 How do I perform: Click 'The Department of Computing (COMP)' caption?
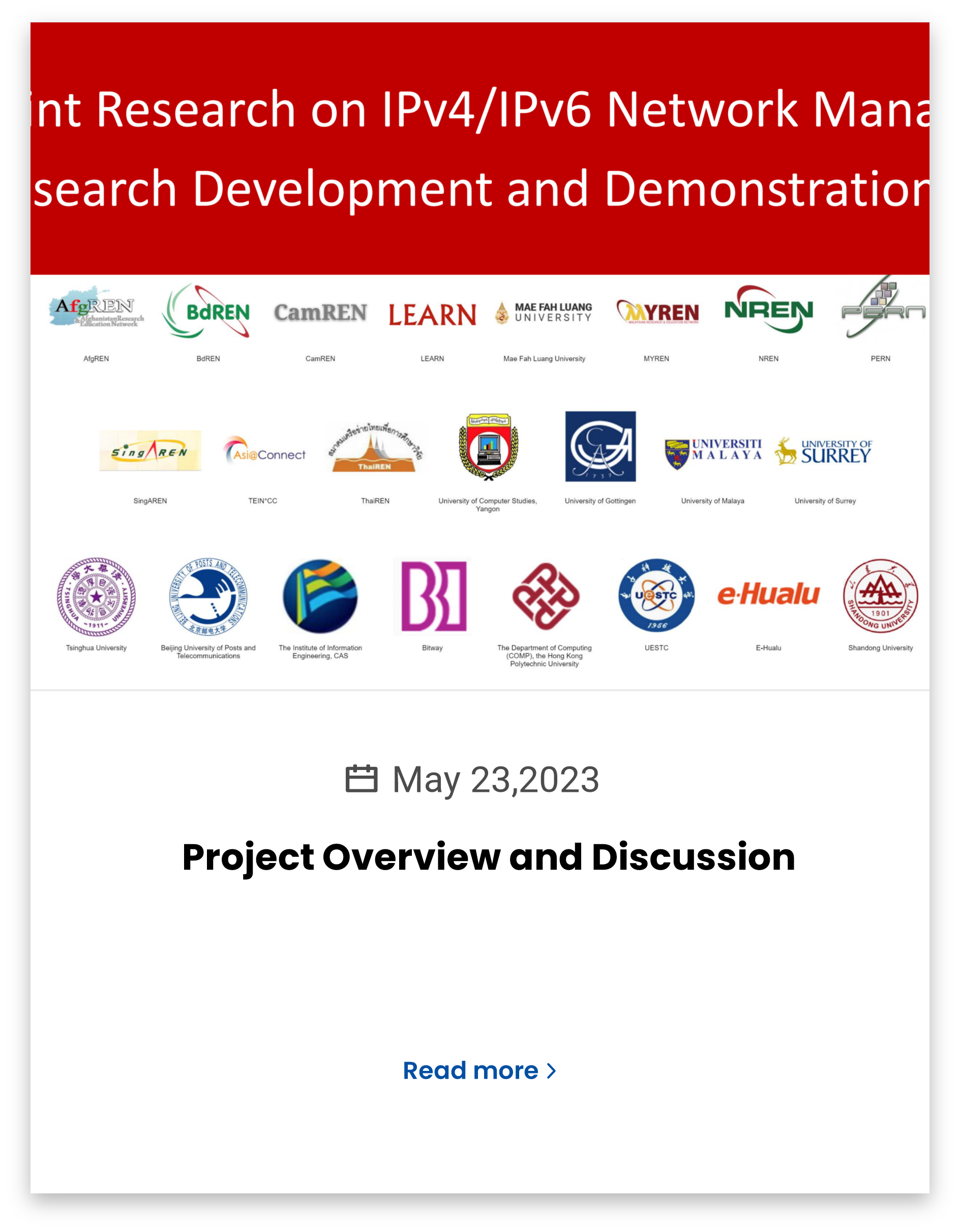click(x=545, y=656)
